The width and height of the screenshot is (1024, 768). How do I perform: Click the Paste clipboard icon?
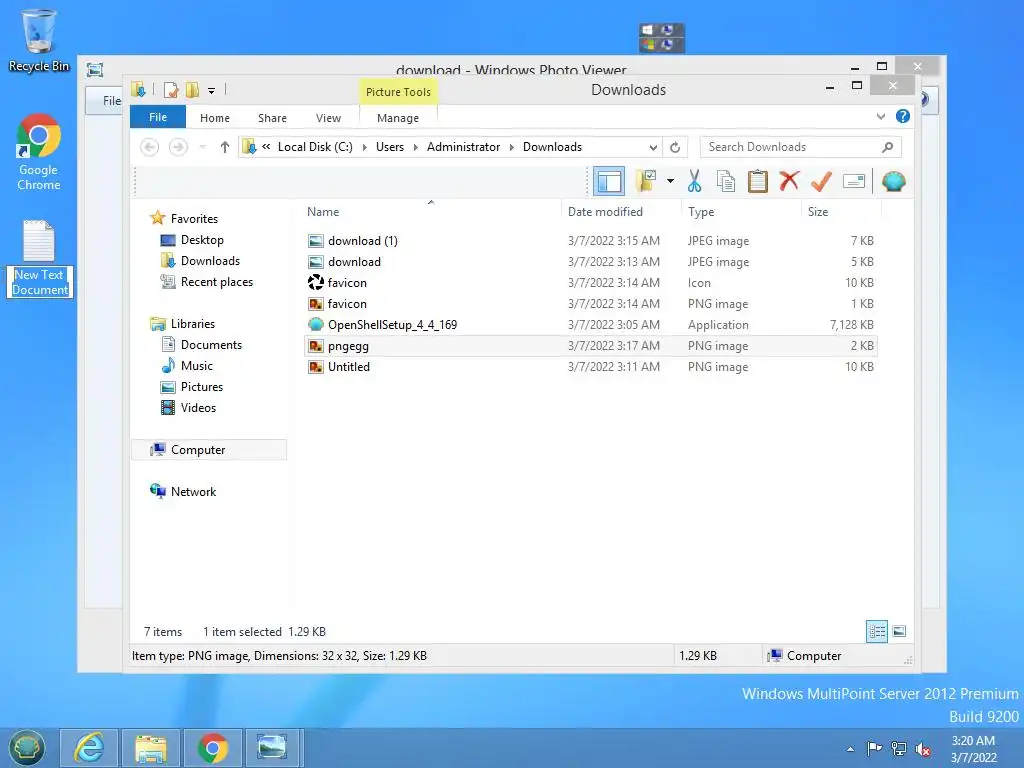point(758,181)
